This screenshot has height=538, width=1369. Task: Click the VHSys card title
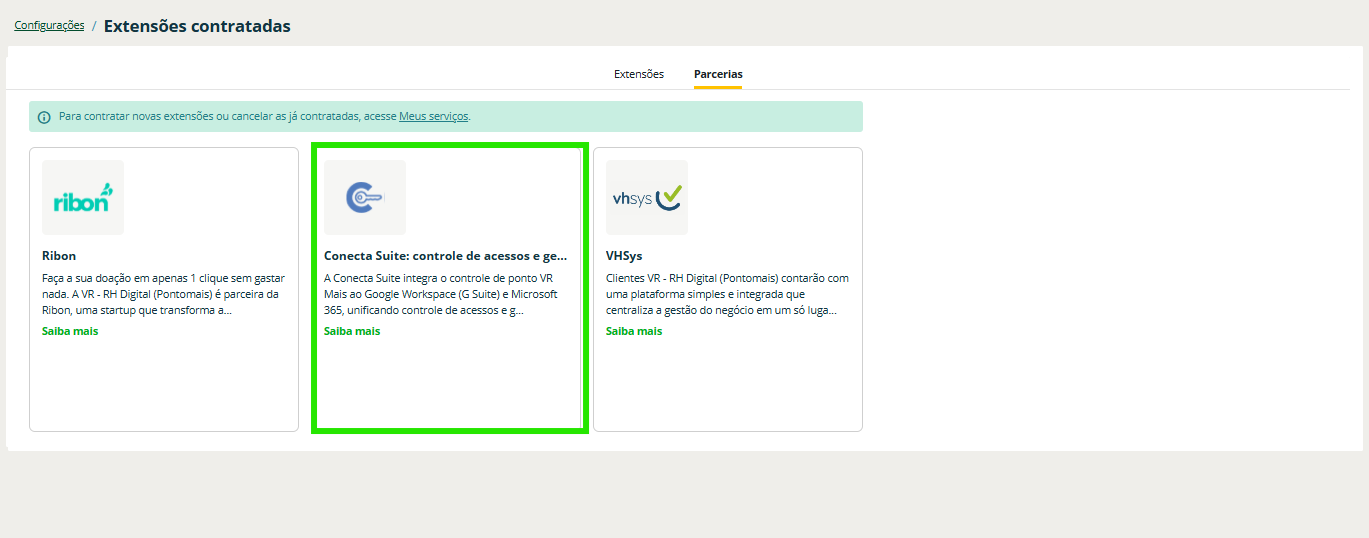point(624,256)
